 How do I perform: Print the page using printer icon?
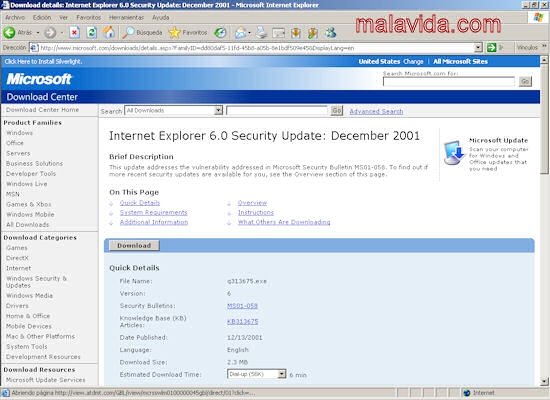(261, 33)
